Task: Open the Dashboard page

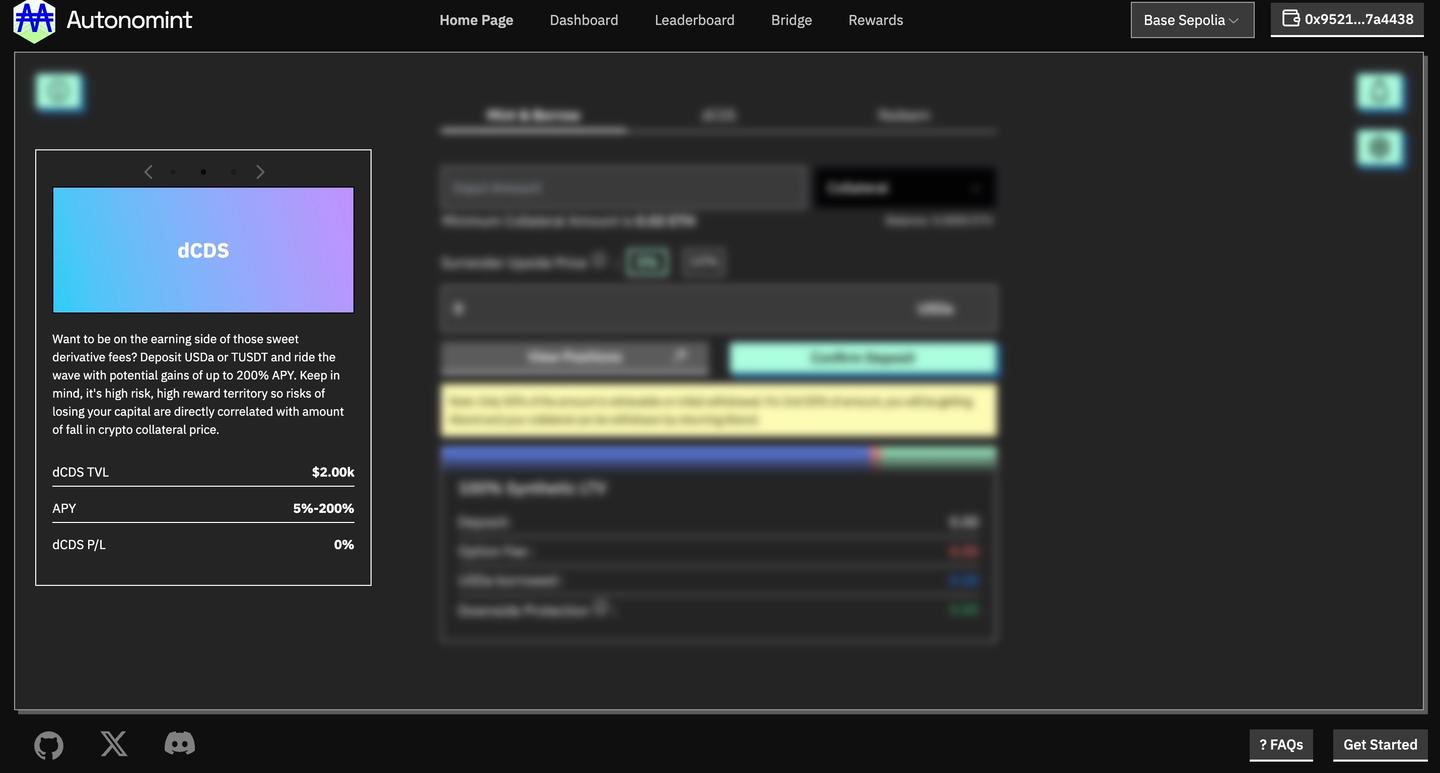Action: (x=584, y=20)
